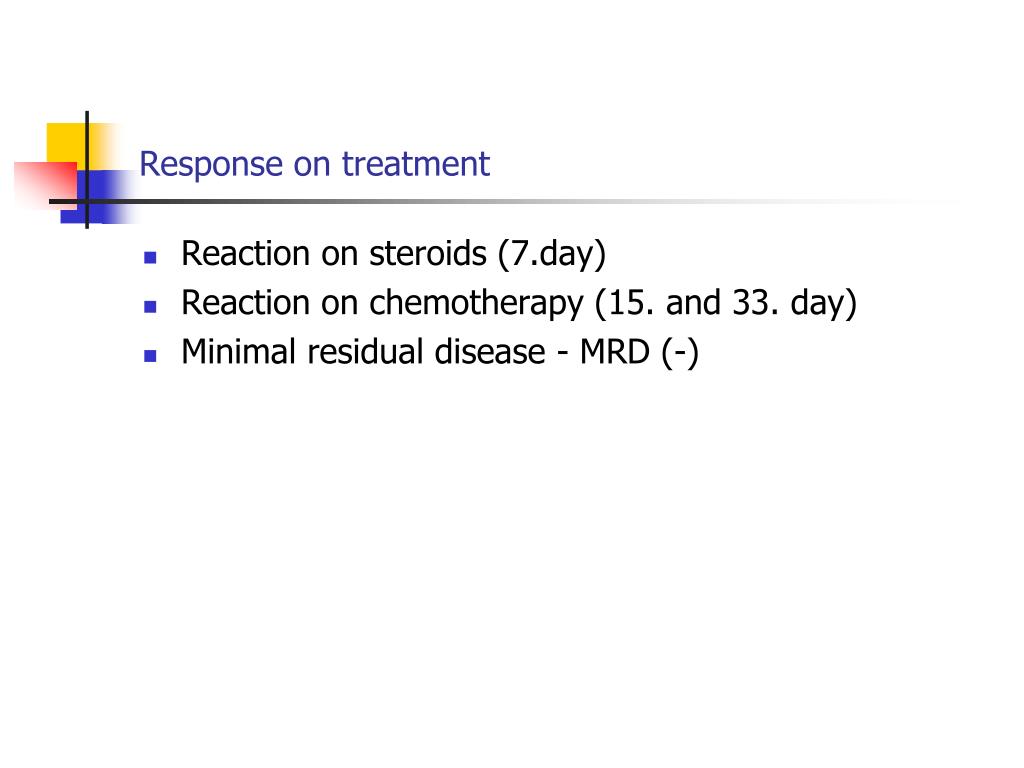This screenshot has height=768, width=1024.
Task: Click the words "Minimal residual disease"
Action: tap(363, 352)
